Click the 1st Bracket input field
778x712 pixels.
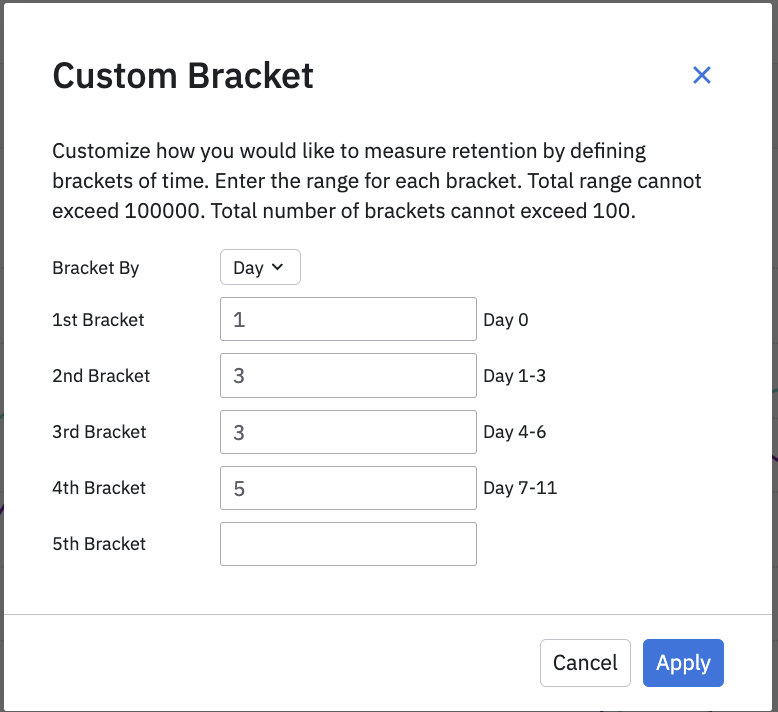click(348, 320)
